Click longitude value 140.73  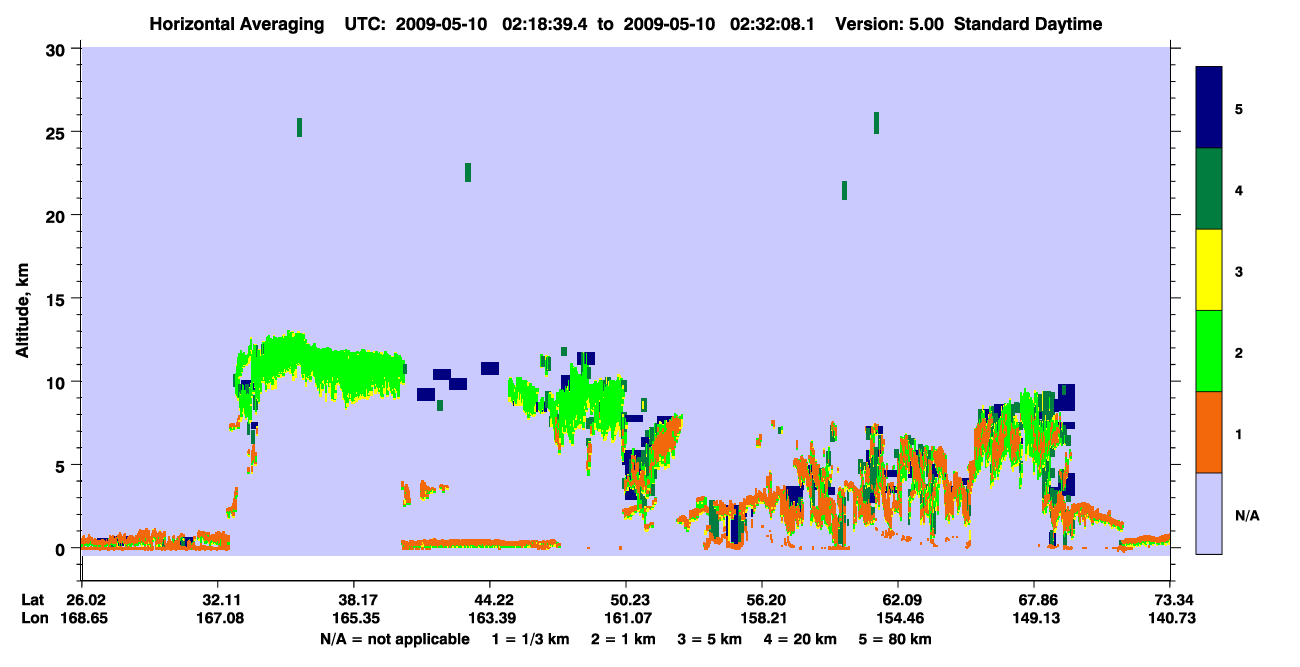[1172, 618]
